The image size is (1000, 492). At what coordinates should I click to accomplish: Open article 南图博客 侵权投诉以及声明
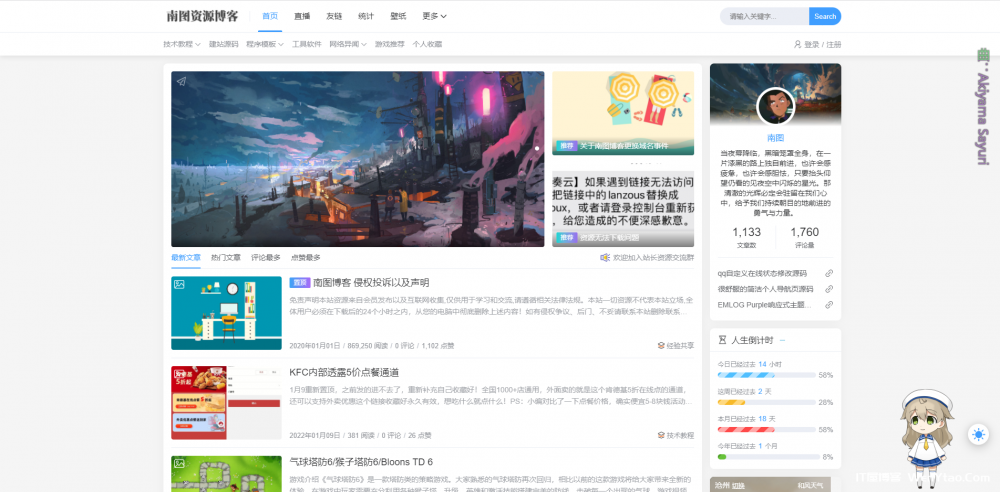coord(371,283)
